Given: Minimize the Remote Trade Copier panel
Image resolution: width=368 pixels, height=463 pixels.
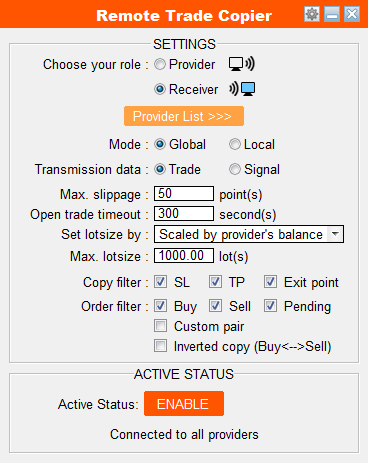Looking at the screenshot, I should pyautogui.click(x=332, y=14).
